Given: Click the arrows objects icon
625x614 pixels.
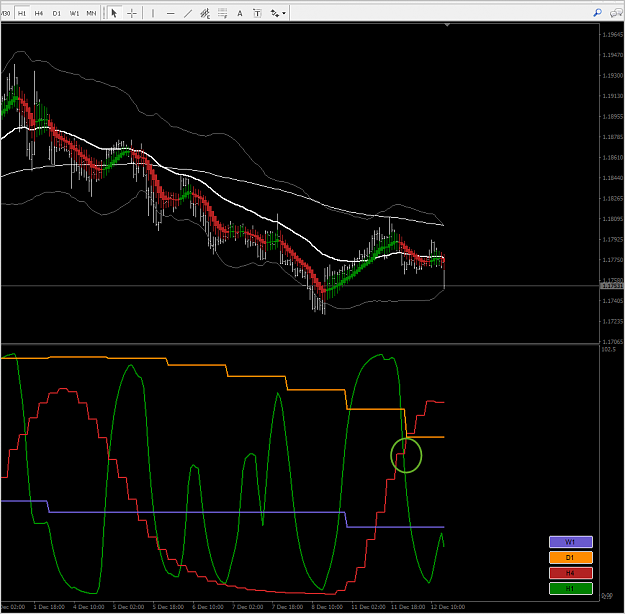Looking at the screenshot, I should pos(275,13).
